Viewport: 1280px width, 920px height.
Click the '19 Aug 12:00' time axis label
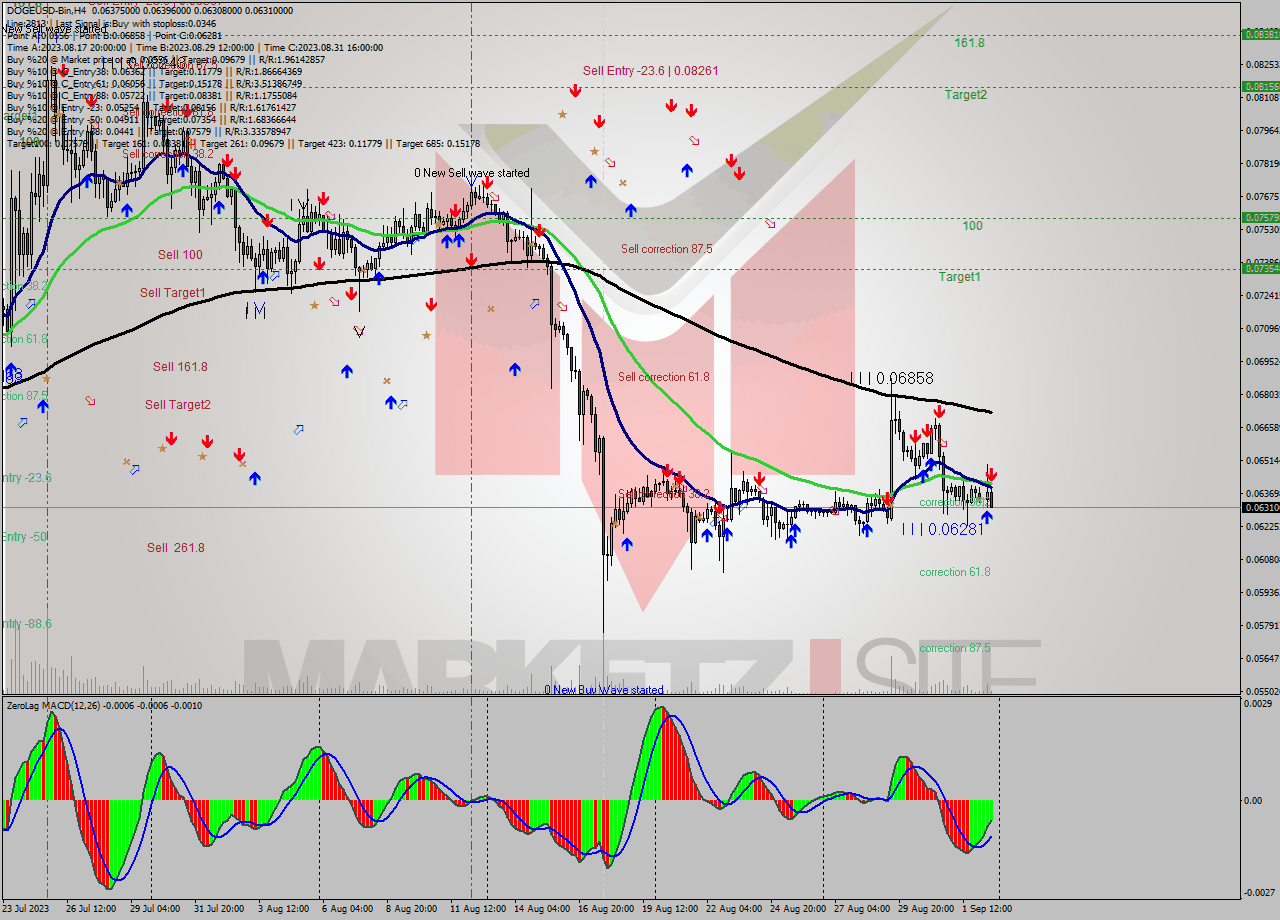pos(670,909)
